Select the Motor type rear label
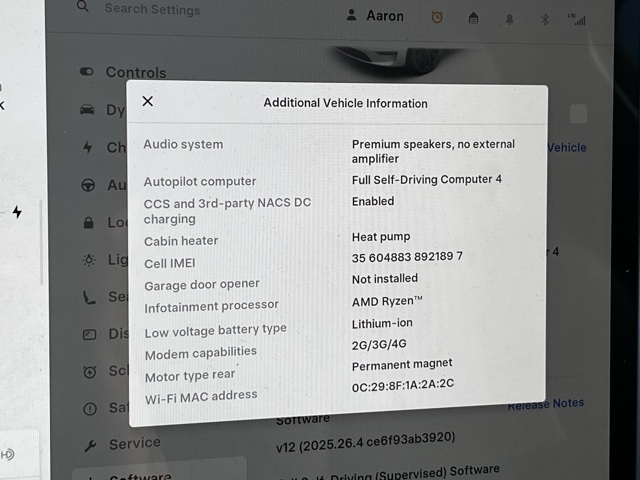 click(x=190, y=376)
